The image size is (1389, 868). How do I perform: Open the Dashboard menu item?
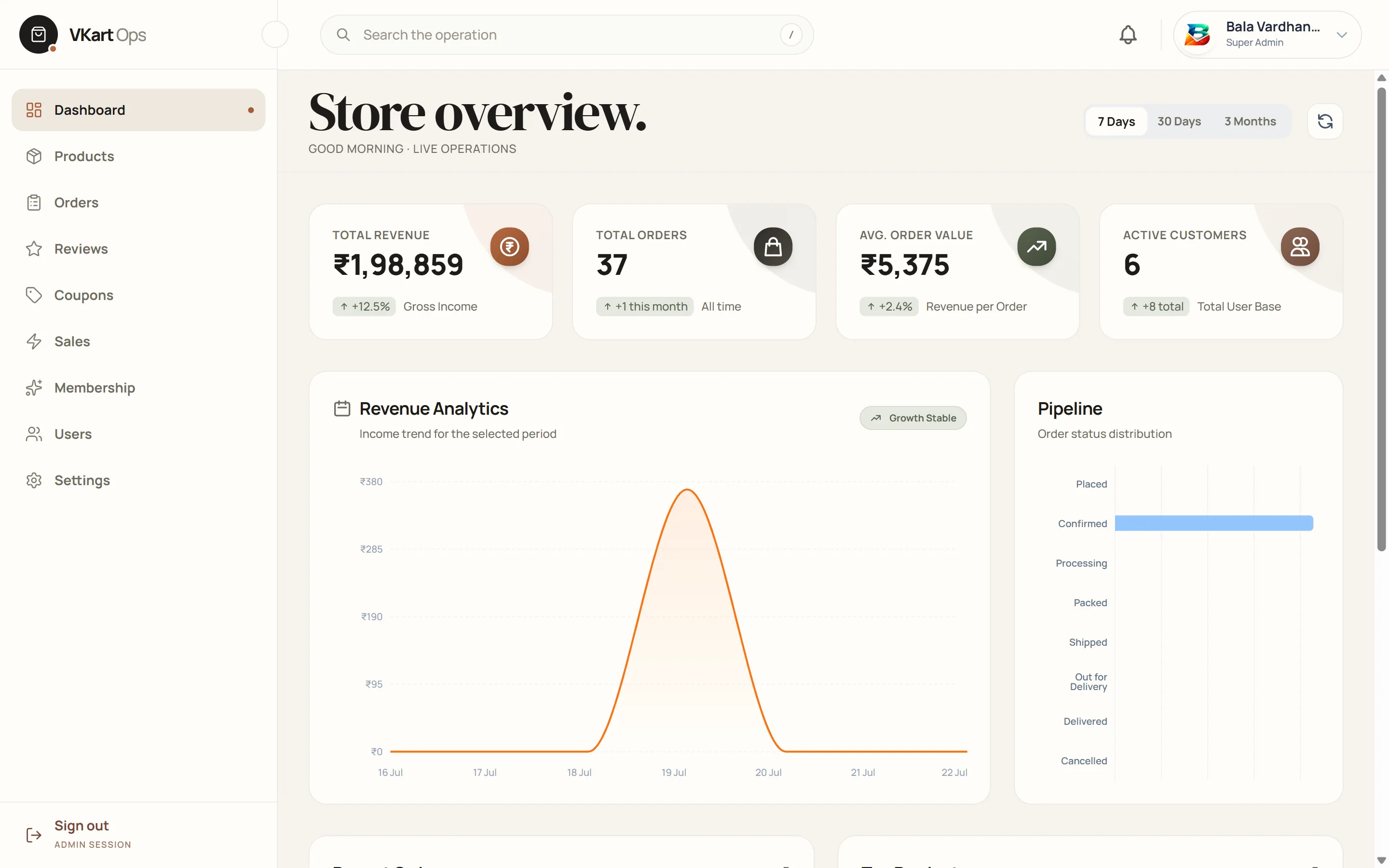click(138, 109)
